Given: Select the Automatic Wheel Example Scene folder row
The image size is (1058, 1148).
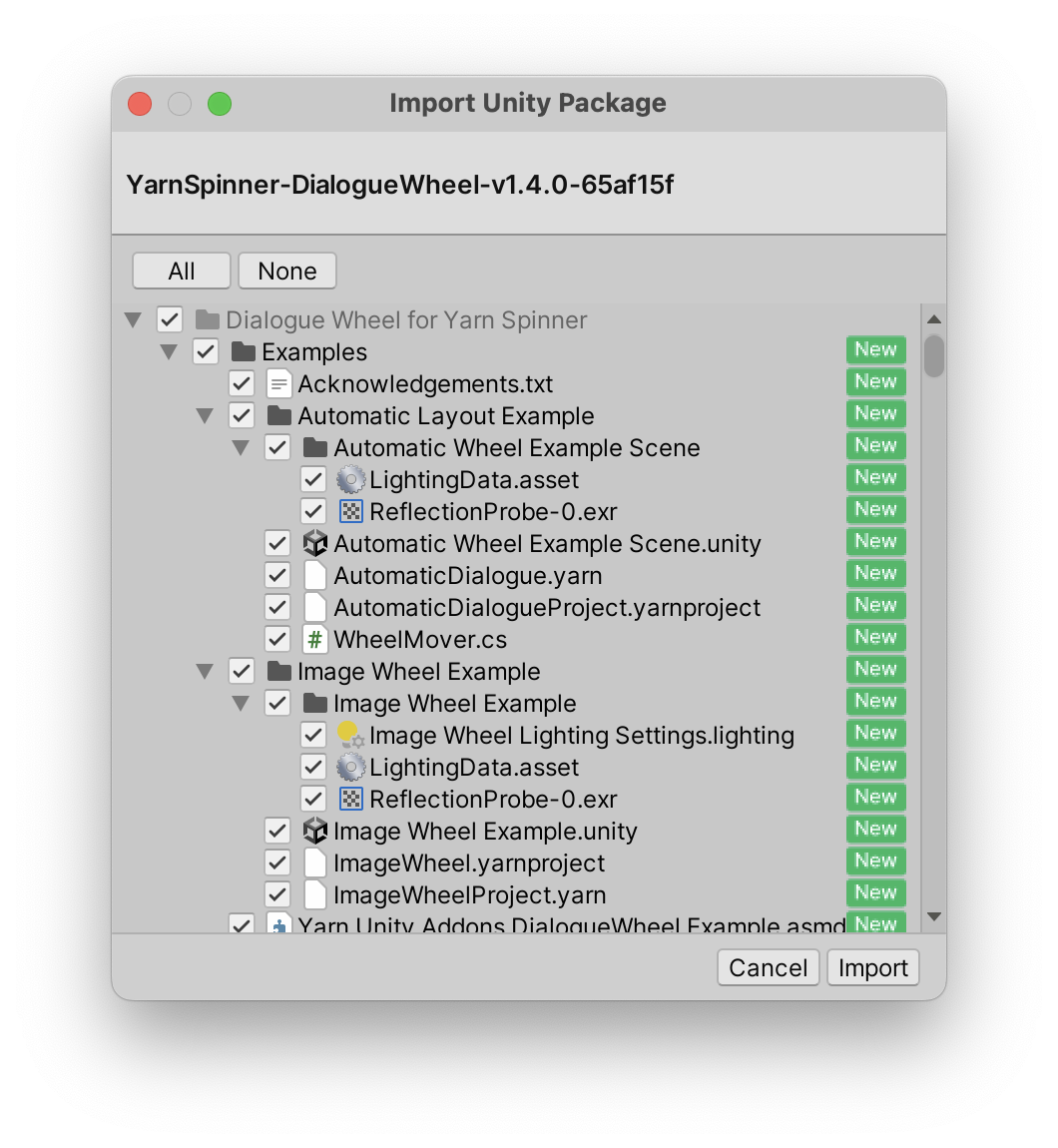Looking at the screenshot, I should 516,448.
